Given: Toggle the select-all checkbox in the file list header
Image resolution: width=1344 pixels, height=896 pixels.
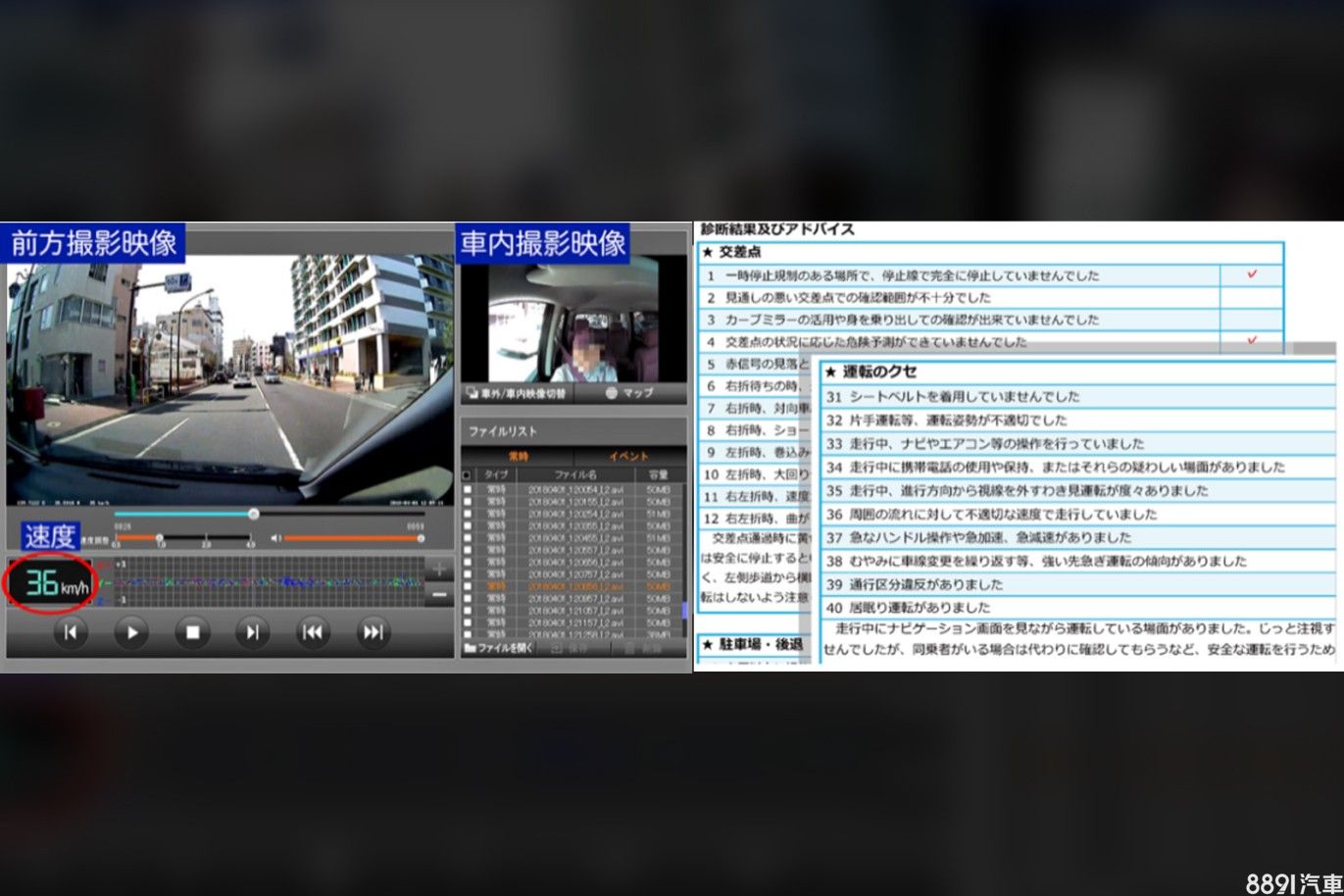Looking at the screenshot, I should tap(468, 475).
